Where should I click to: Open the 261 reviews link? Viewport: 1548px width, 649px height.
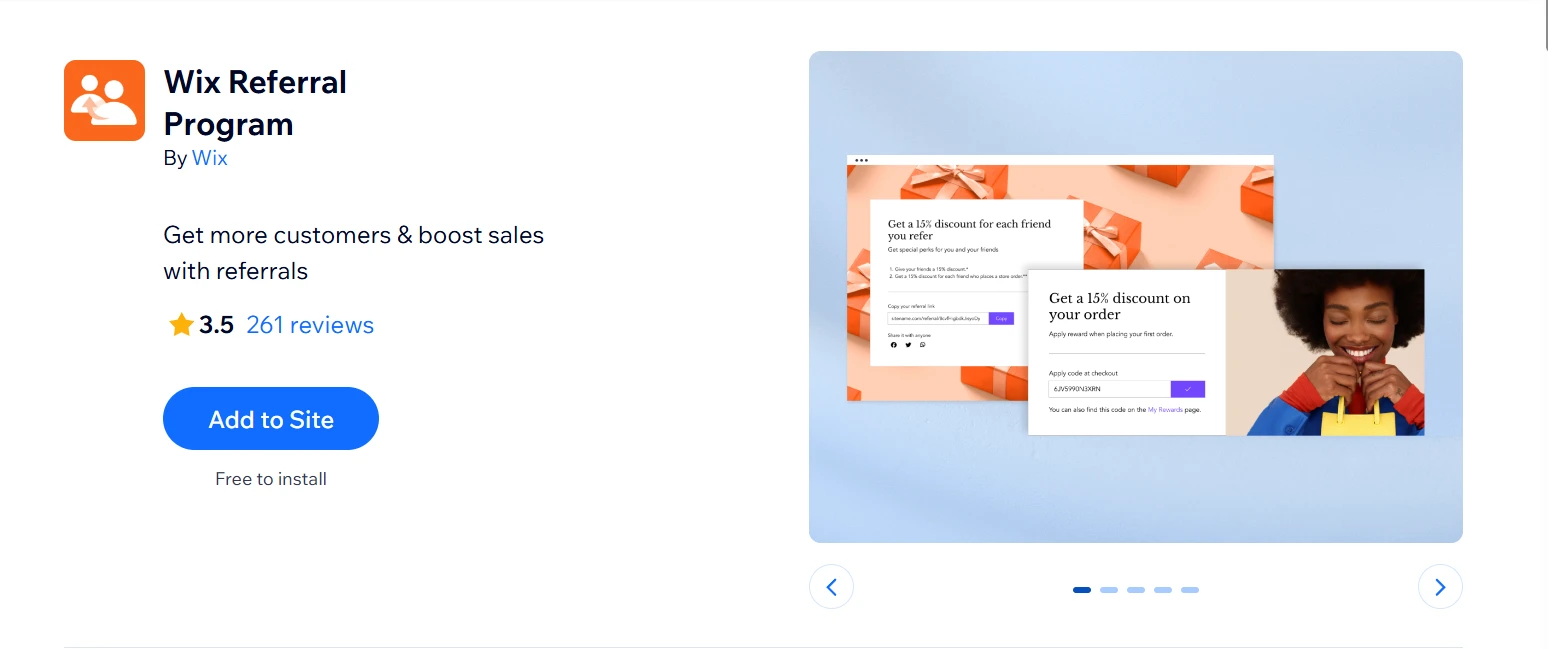click(x=310, y=325)
